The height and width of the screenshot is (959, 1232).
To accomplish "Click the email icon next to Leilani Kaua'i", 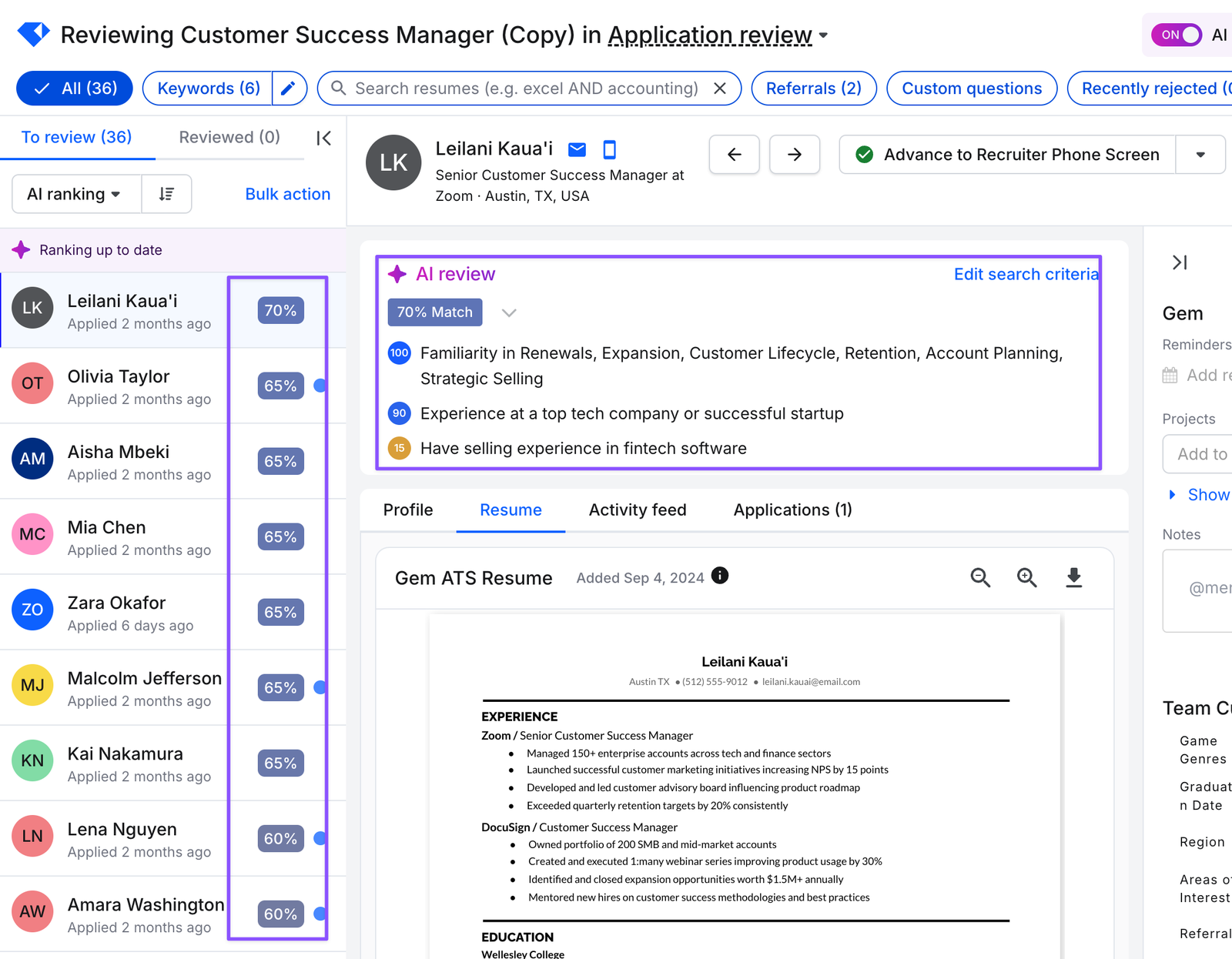I will [x=577, y=149].
